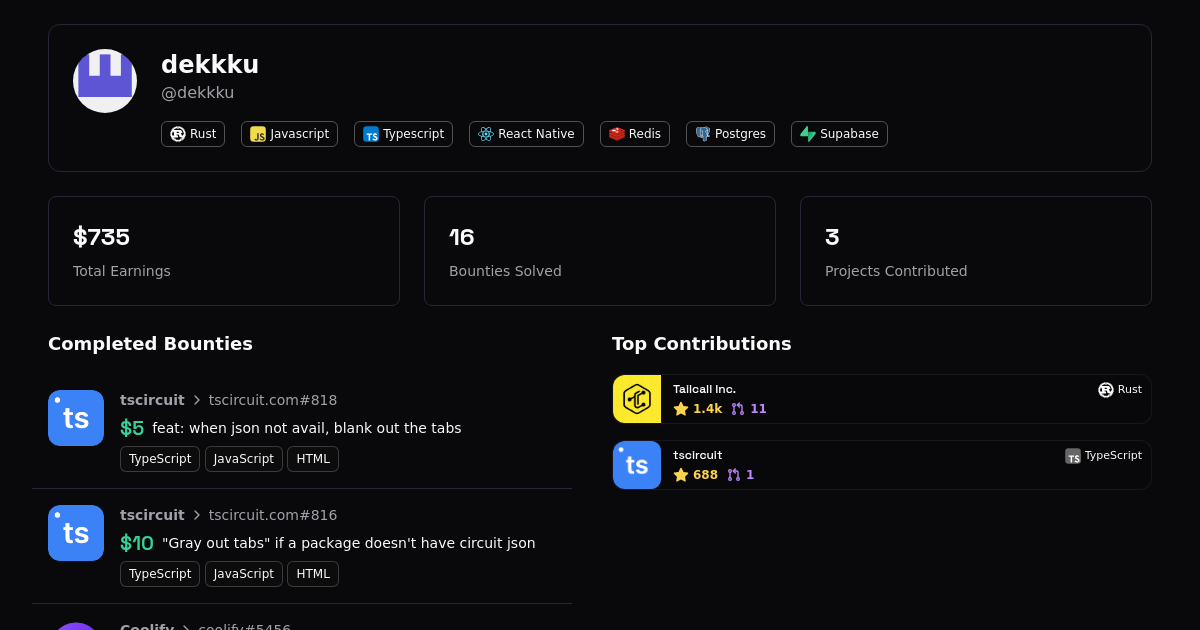The width and height of the screenshot is (1200, 630).
Task: Click the dekkku profile avatar
Action: [x=105, y=81]
